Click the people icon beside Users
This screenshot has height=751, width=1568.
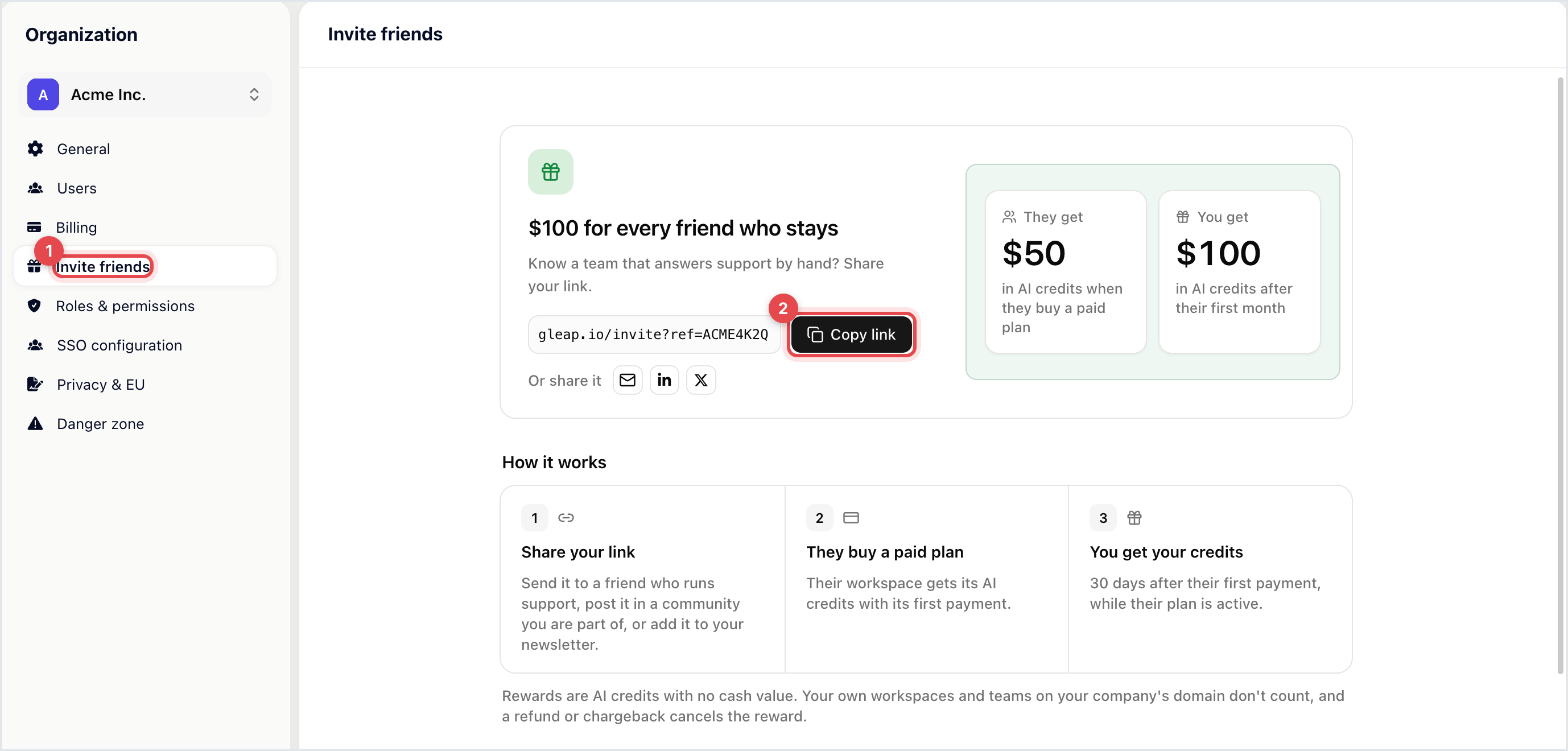click(36, 188)
